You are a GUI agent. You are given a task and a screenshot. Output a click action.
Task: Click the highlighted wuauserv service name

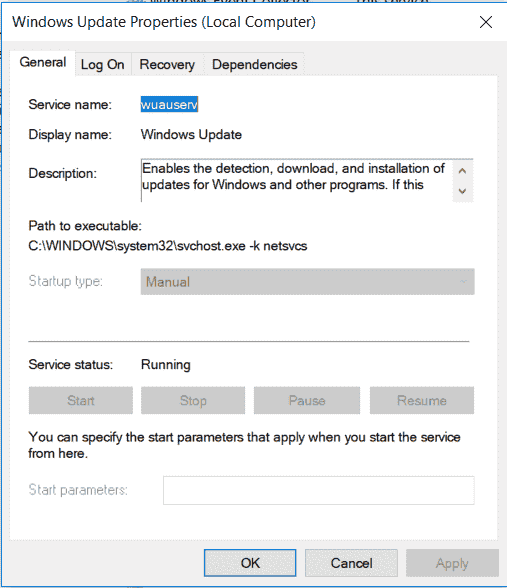(x=169, y=104)
